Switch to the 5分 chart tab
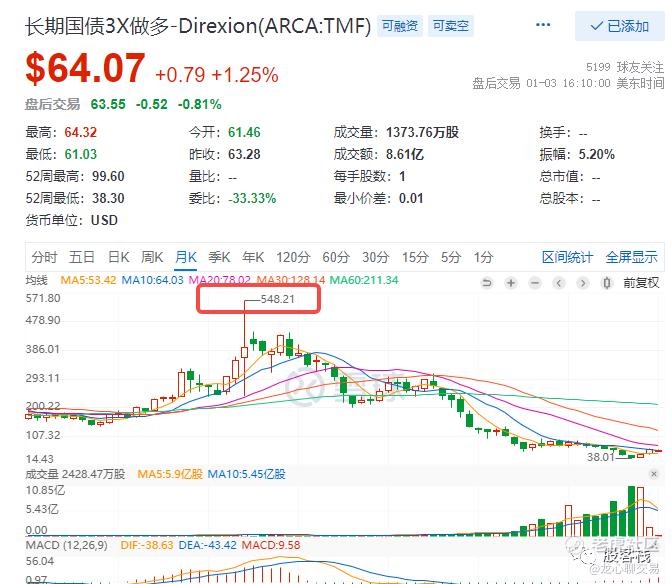This screenshot has width=672, height=584. click(x=451, y=257)
